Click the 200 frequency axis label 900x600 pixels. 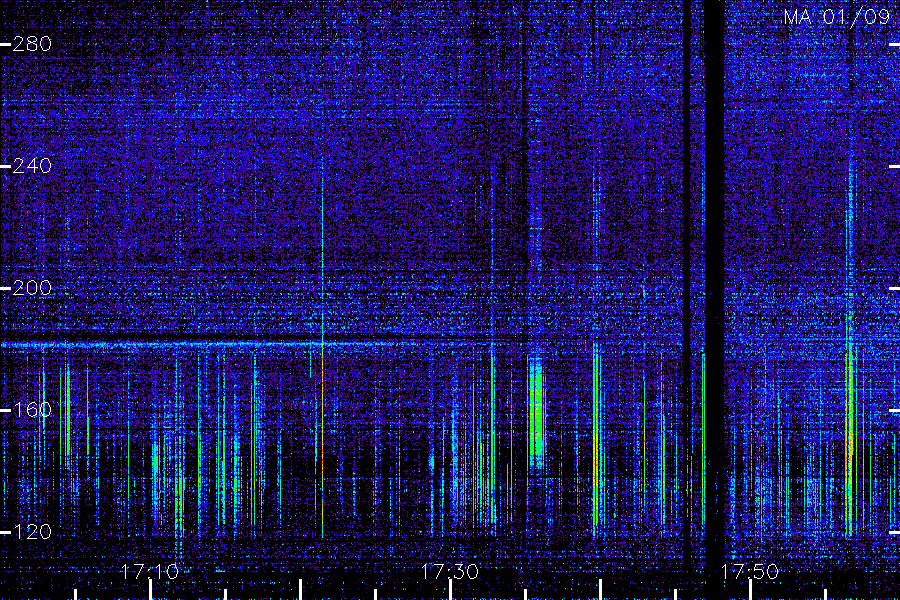[32, 288]
